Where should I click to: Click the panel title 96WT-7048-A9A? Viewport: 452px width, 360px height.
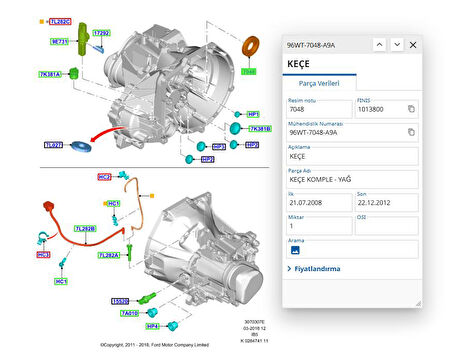click(x=311, y=45)
